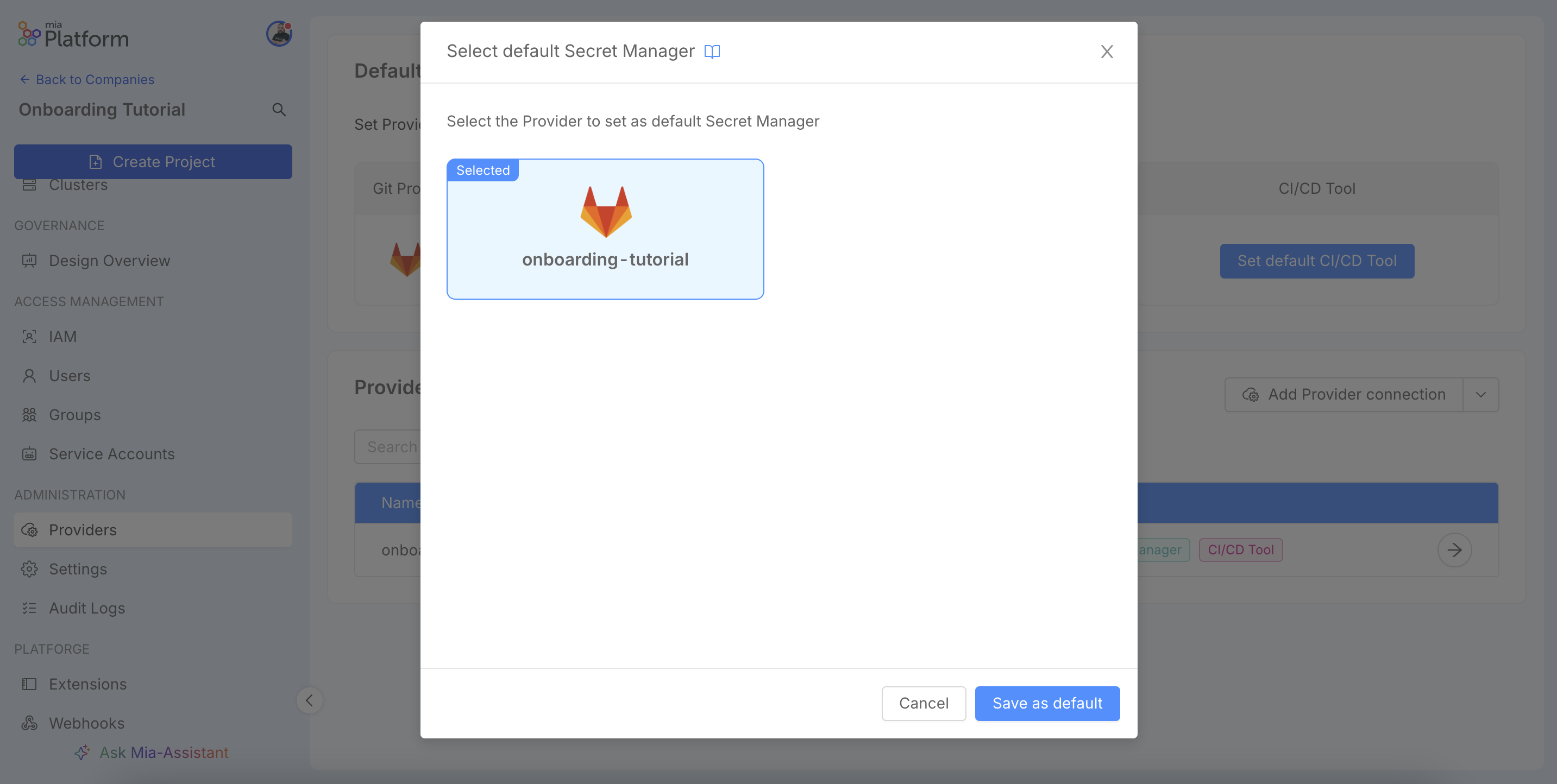The image size is (1557, 784).
Task: Click the Mia-Assistant sparkle icon
Action: 82,753
